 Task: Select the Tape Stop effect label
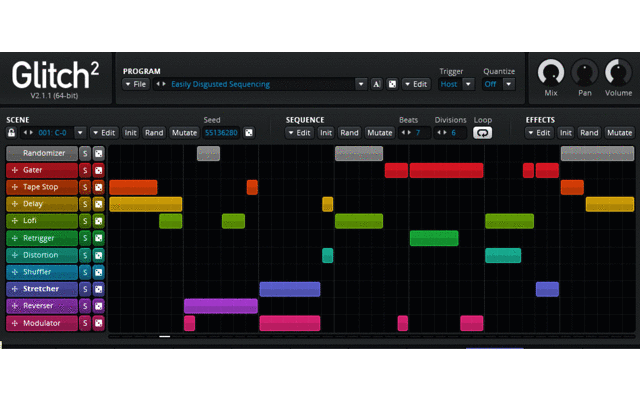pyautogui.click(x=42, y=187)
